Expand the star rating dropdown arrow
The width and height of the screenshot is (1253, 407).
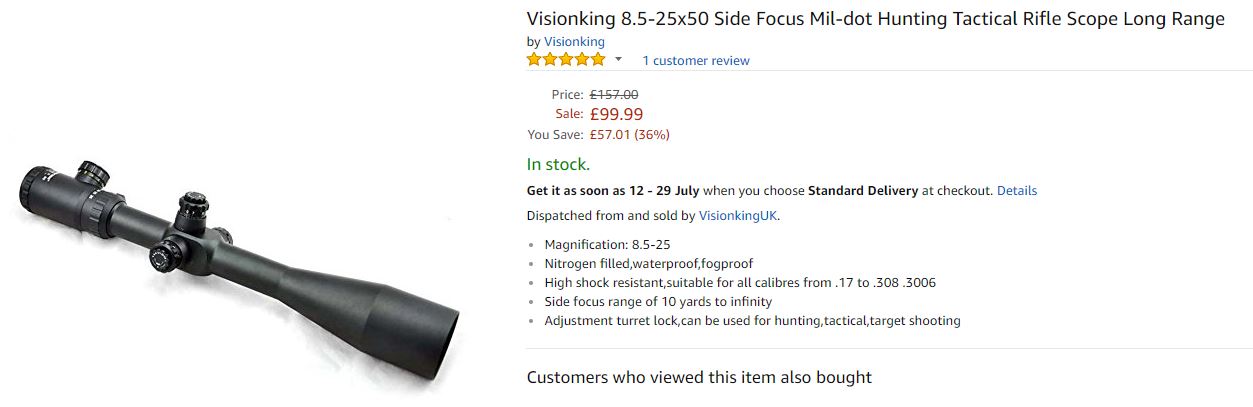coord(618,60)
